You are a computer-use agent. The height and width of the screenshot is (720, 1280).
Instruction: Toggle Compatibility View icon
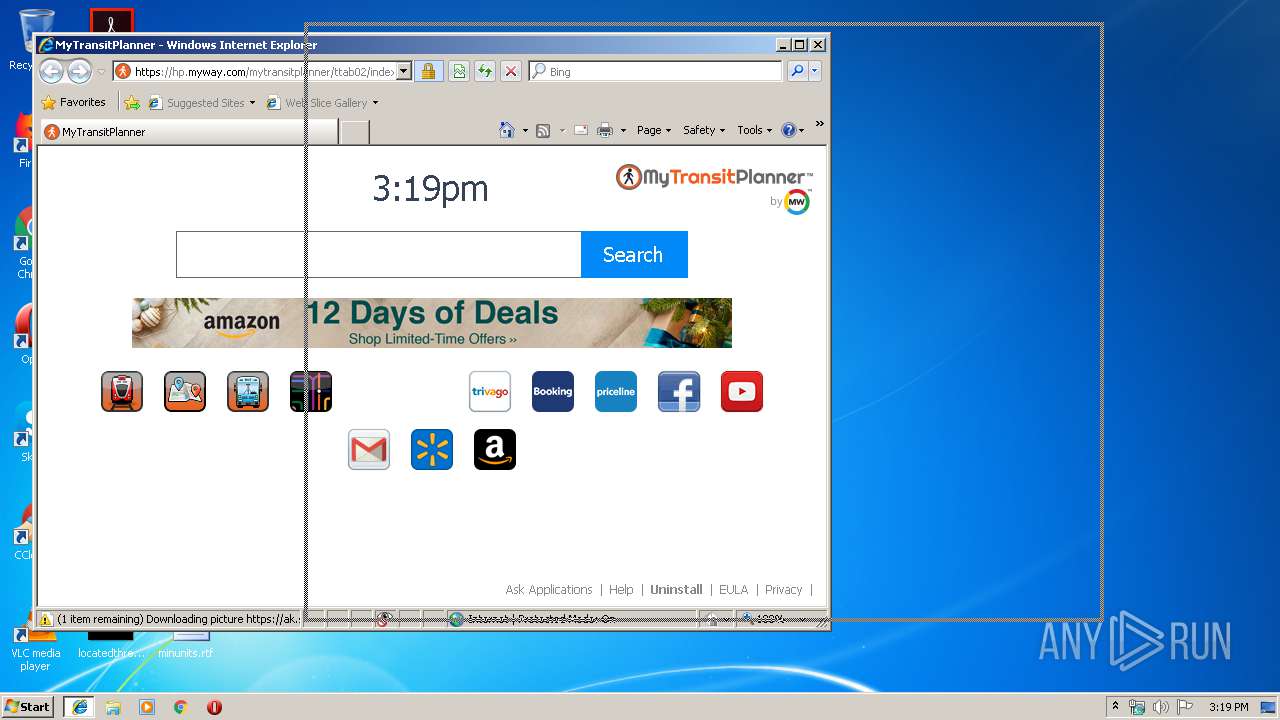[x=458, y=71]
